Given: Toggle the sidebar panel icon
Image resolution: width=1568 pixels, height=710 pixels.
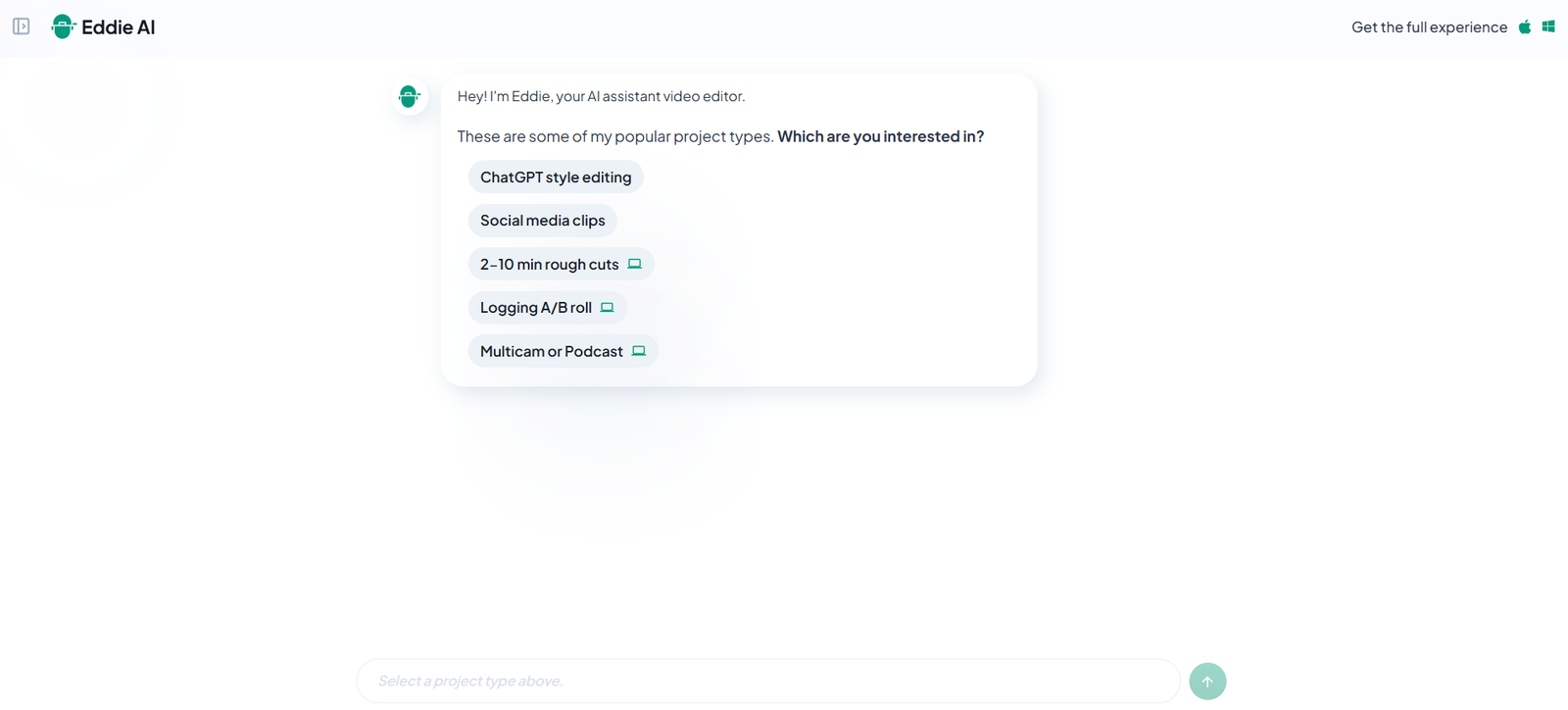Looking at the screenshot, I should (x=21, y=26).
